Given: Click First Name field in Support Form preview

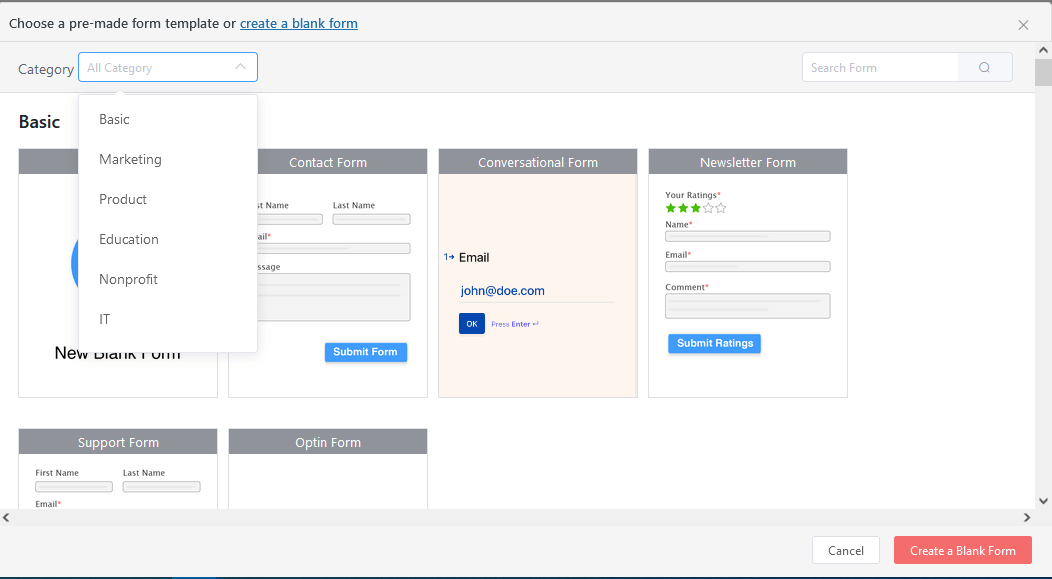Looking at the screenshot, I should 74,487.
